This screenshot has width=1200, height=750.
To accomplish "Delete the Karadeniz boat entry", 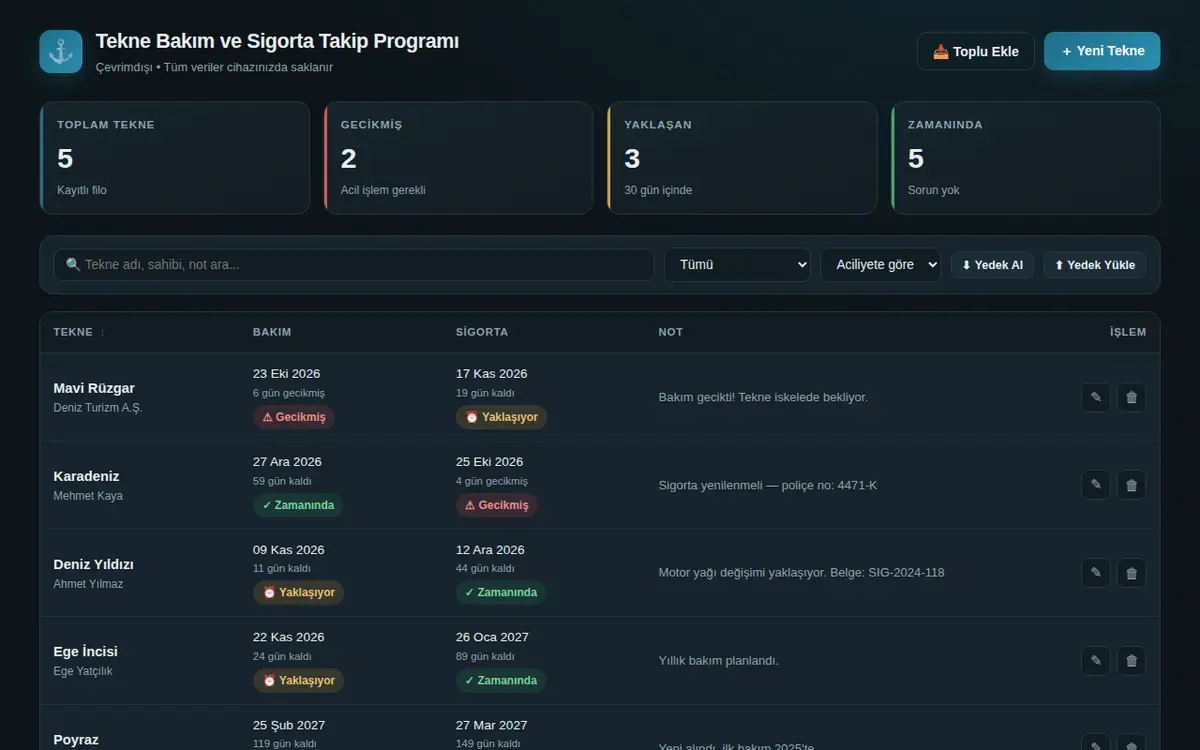I will tap(1131, 485).
